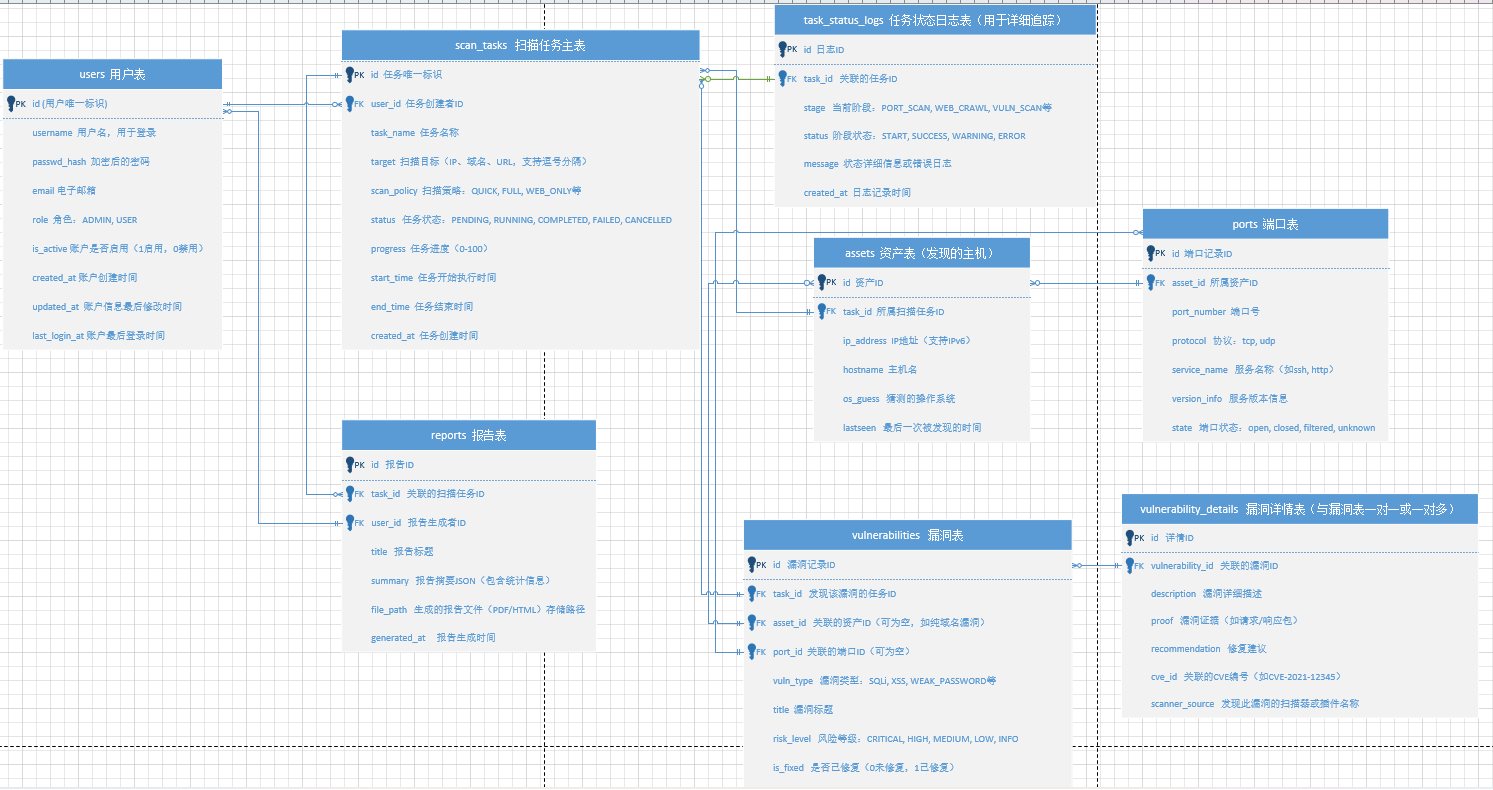Click the FK key icon beside user_id in scan_tasks
The image size is (1493, 790).
point(350,103)
